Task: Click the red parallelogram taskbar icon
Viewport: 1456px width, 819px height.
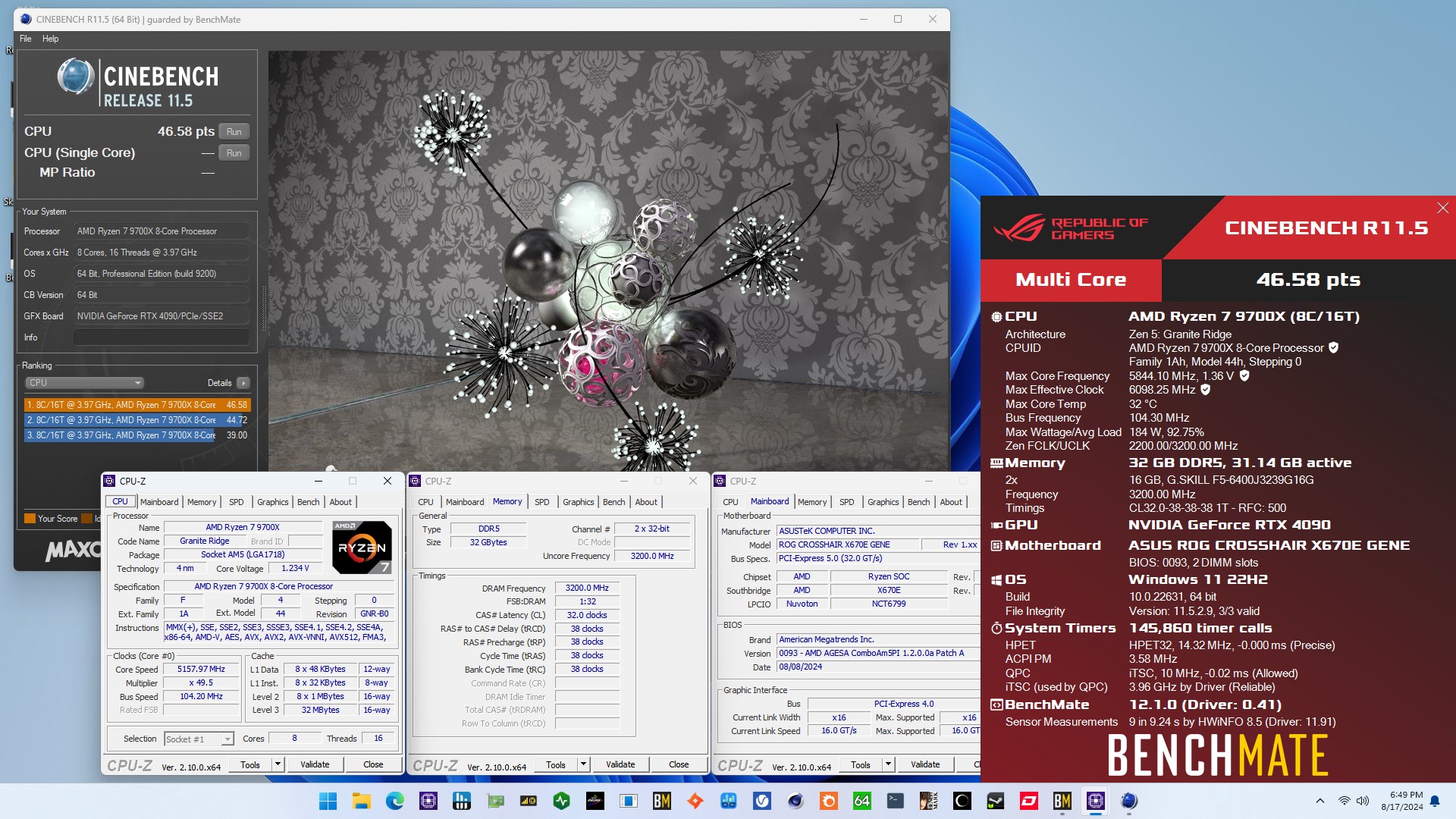Action: [1028, 801]
